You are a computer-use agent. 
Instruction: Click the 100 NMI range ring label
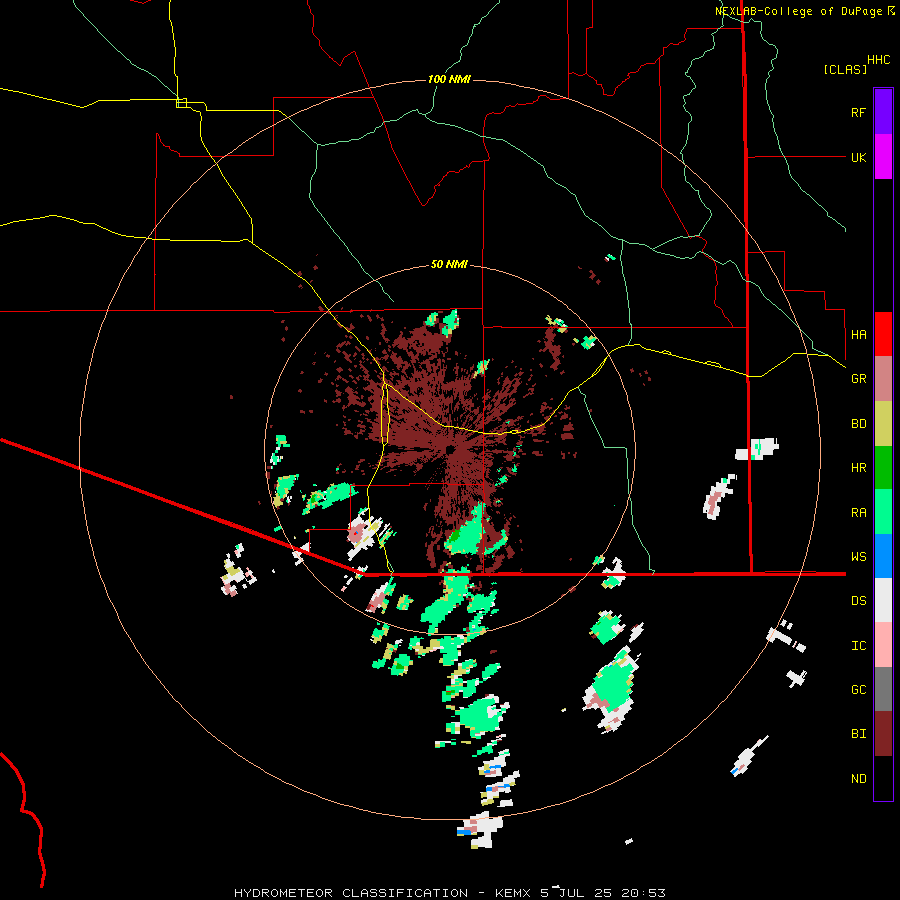click(x=449, y=79)
